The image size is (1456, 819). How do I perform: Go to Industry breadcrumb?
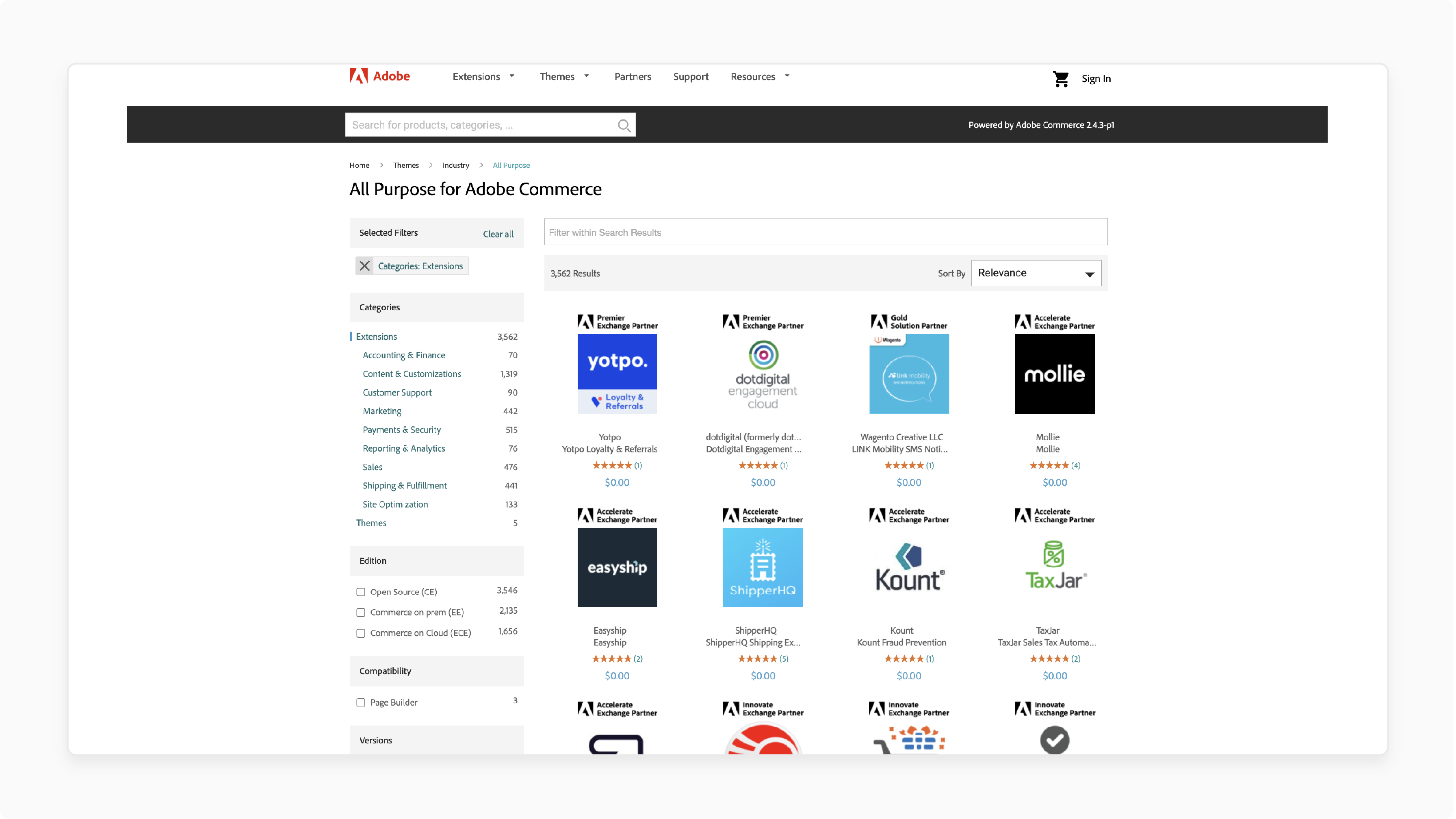[x=455, y=165]
